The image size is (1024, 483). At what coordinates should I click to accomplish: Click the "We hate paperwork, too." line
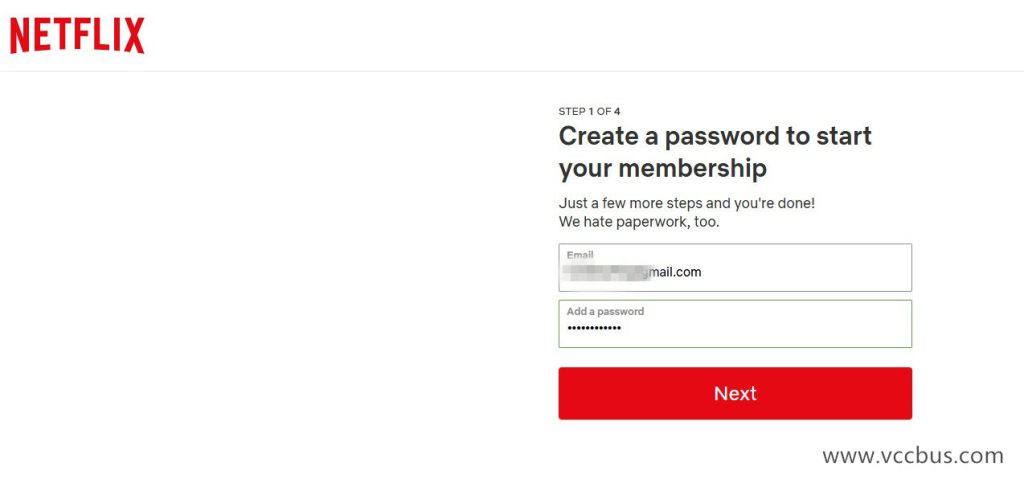click(638, 221)
